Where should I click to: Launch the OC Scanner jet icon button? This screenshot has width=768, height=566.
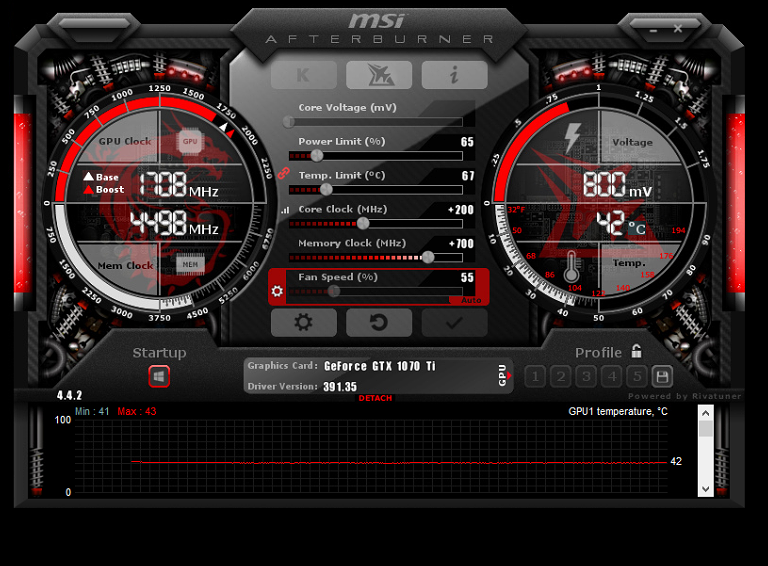tap(379, 75)
